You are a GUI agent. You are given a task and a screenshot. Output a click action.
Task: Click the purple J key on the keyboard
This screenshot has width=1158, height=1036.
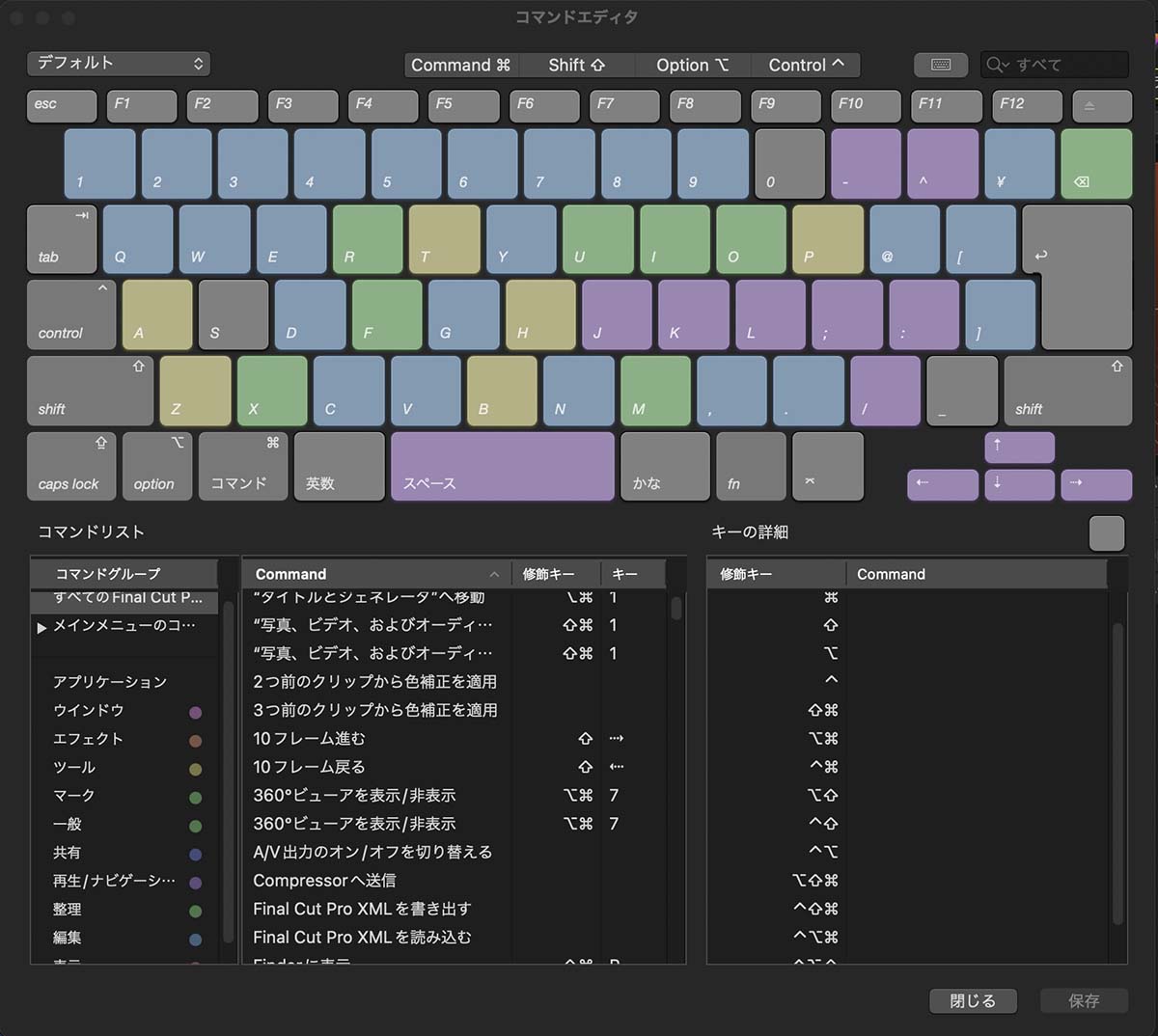617,314
